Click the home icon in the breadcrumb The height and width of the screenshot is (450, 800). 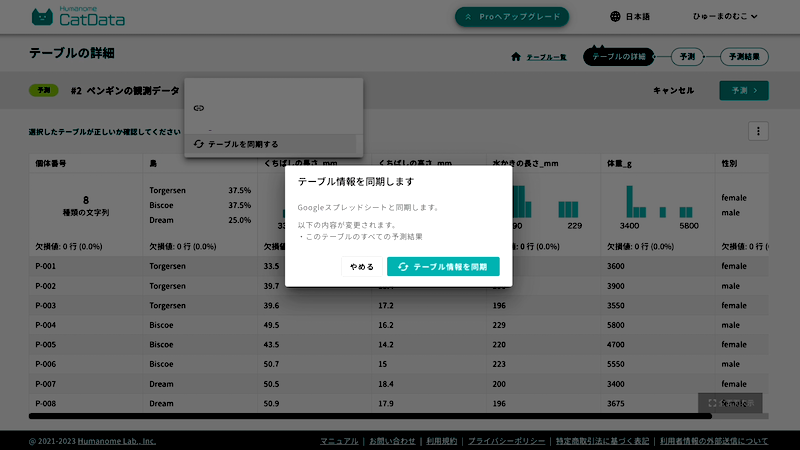click(516, 57)
